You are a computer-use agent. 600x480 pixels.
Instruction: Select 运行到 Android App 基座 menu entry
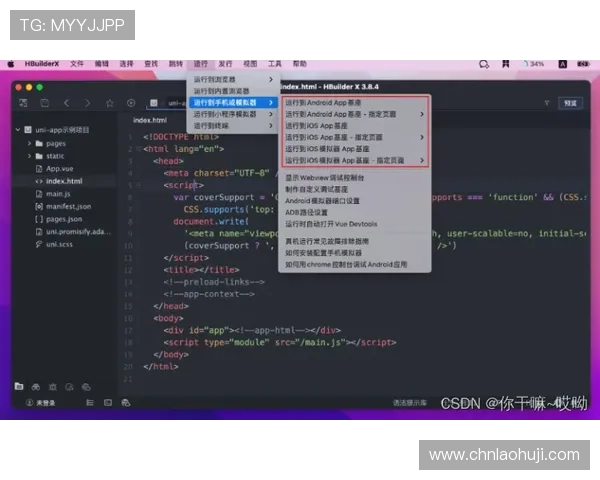[323, 102]
